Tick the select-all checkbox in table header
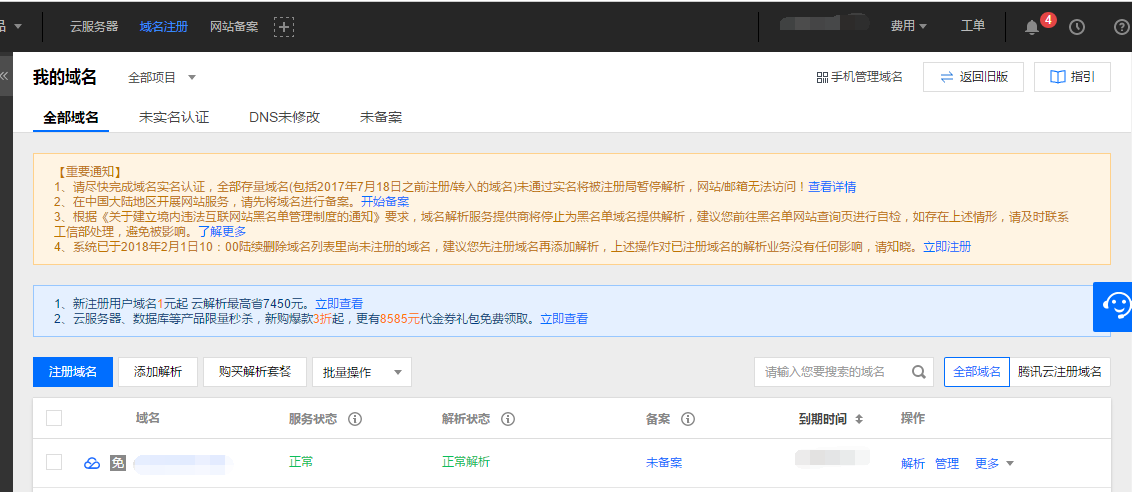 click(x=54, y=418)
